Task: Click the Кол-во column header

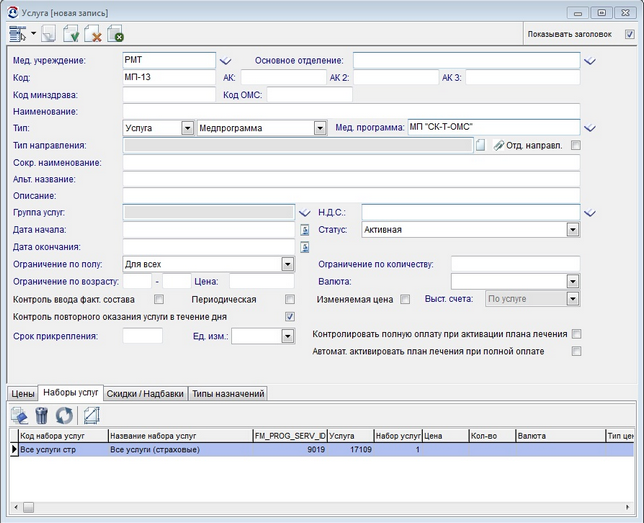Action: (x=492, y=436)
